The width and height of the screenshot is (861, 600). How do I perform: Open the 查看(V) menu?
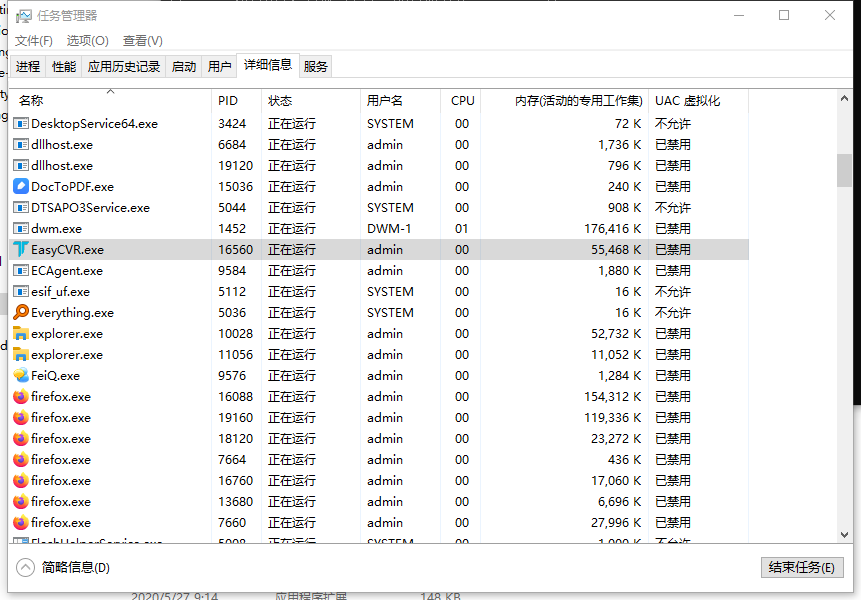tap(143, 41)
